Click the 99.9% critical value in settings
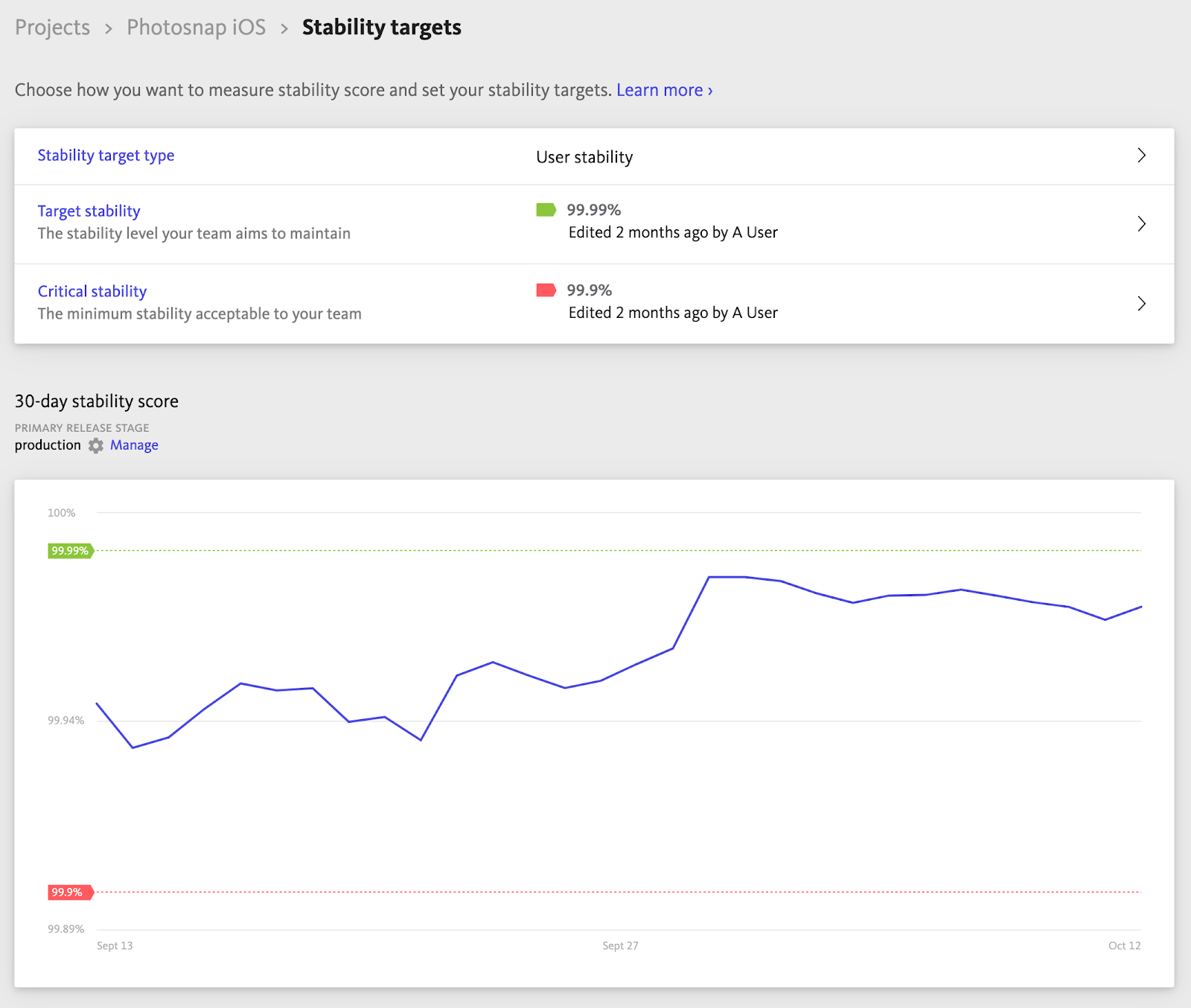The height and width of the screenshot is (1008, 1191). [x=590, y=290]
